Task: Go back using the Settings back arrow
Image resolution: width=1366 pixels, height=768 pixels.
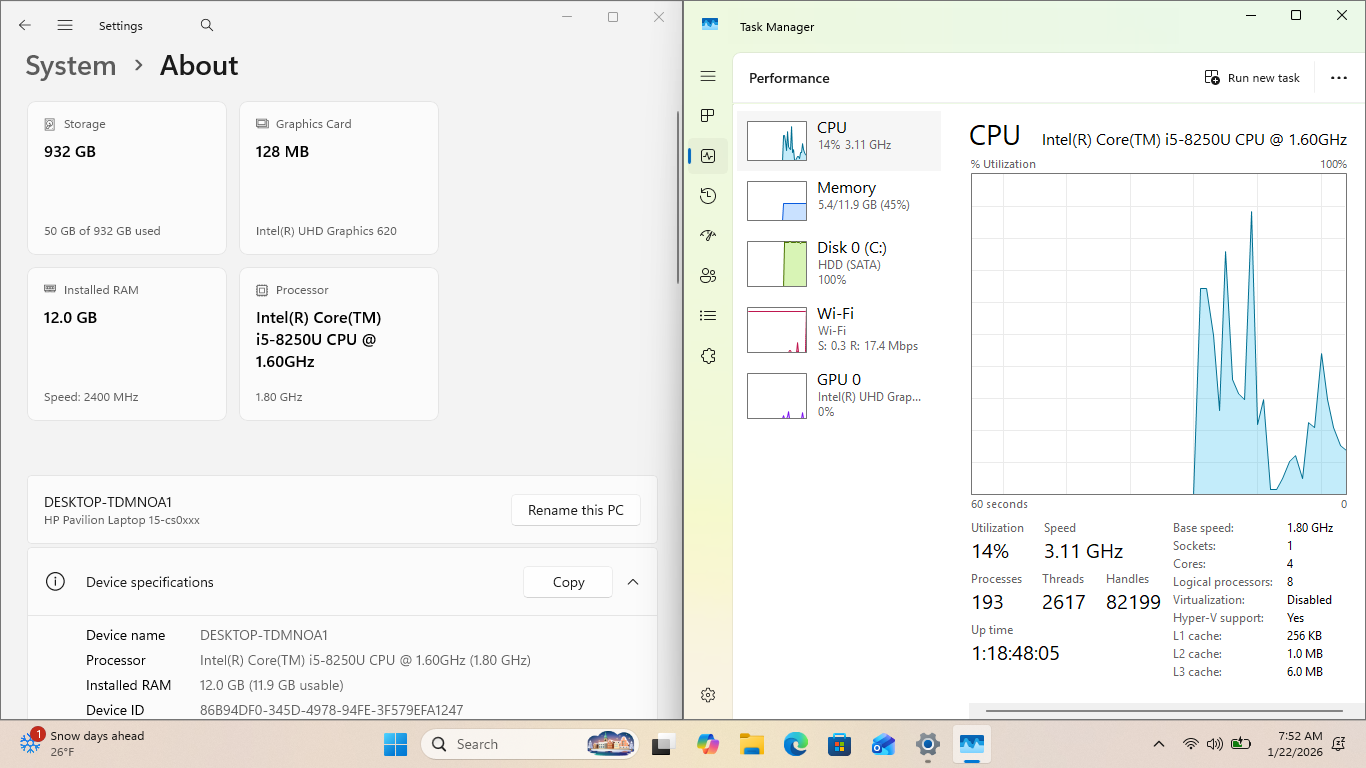Action: pyautogui.click(x=25, y=25)
